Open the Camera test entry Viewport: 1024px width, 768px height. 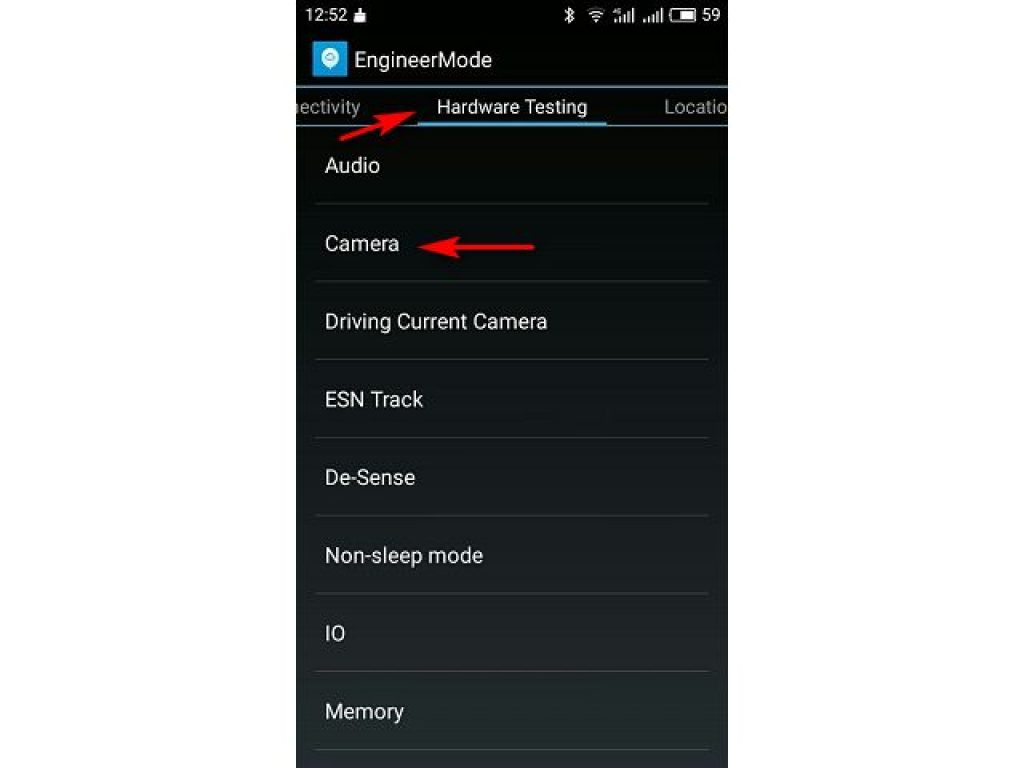512,243
